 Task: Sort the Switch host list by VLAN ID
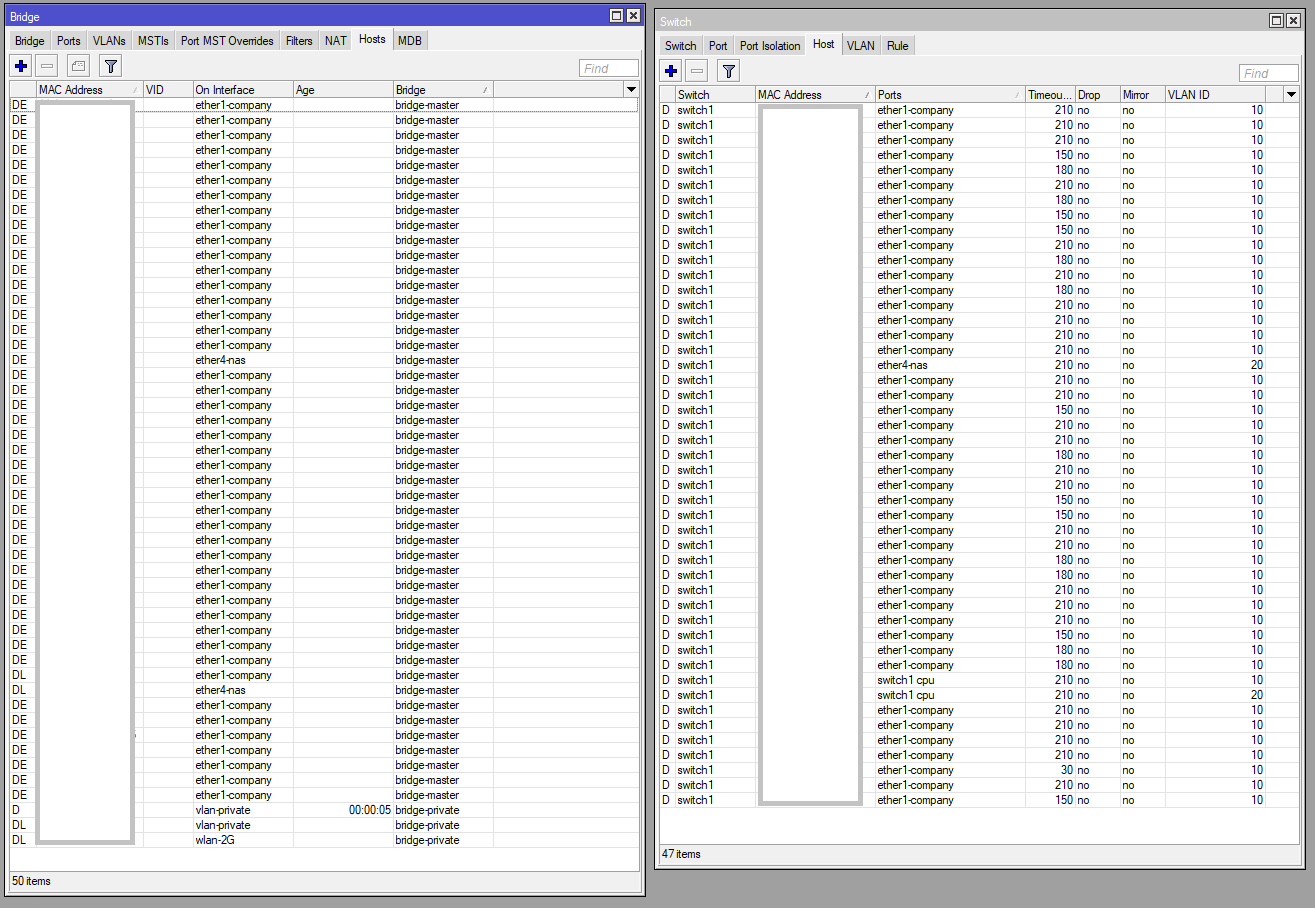tap(1200, 93)
